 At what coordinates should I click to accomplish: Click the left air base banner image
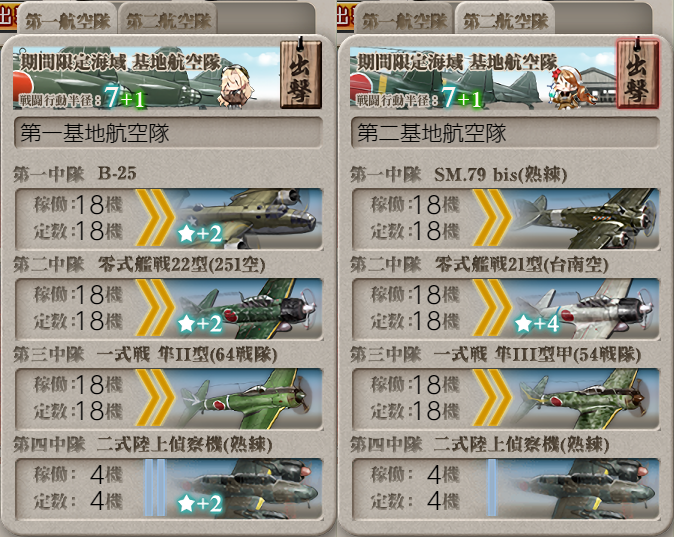pos(146,77)
